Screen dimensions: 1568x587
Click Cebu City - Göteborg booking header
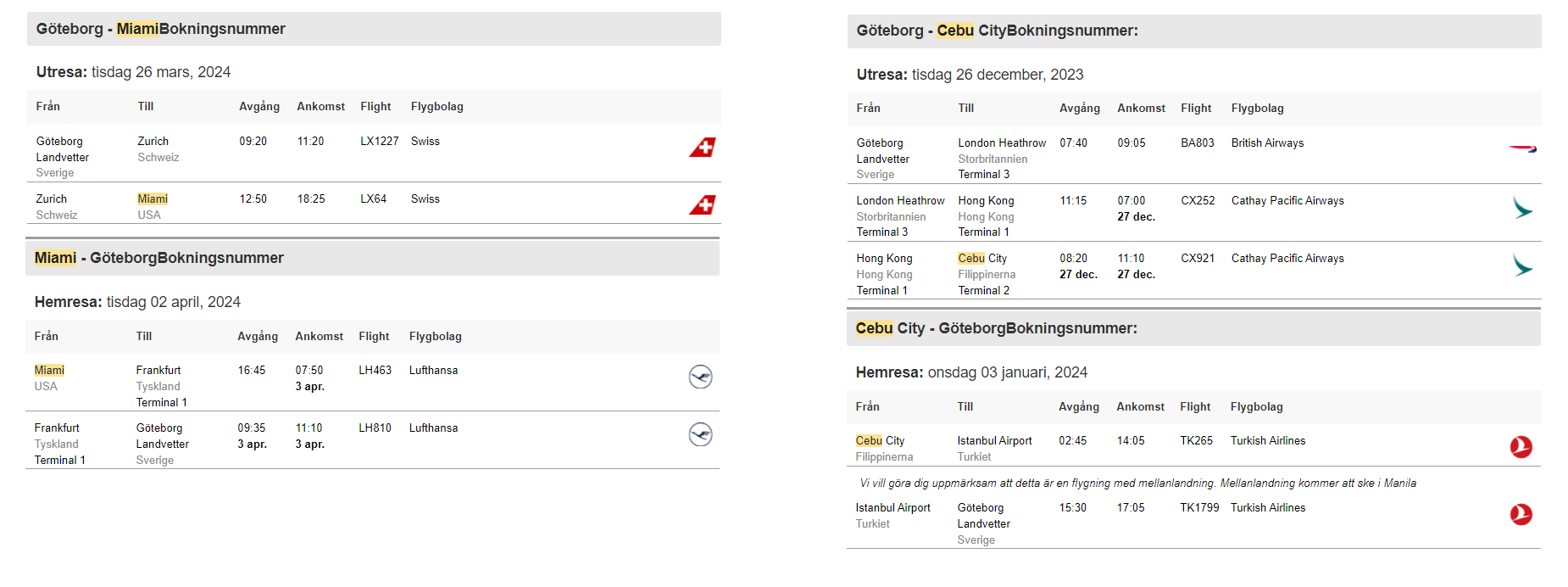(996, 328)
